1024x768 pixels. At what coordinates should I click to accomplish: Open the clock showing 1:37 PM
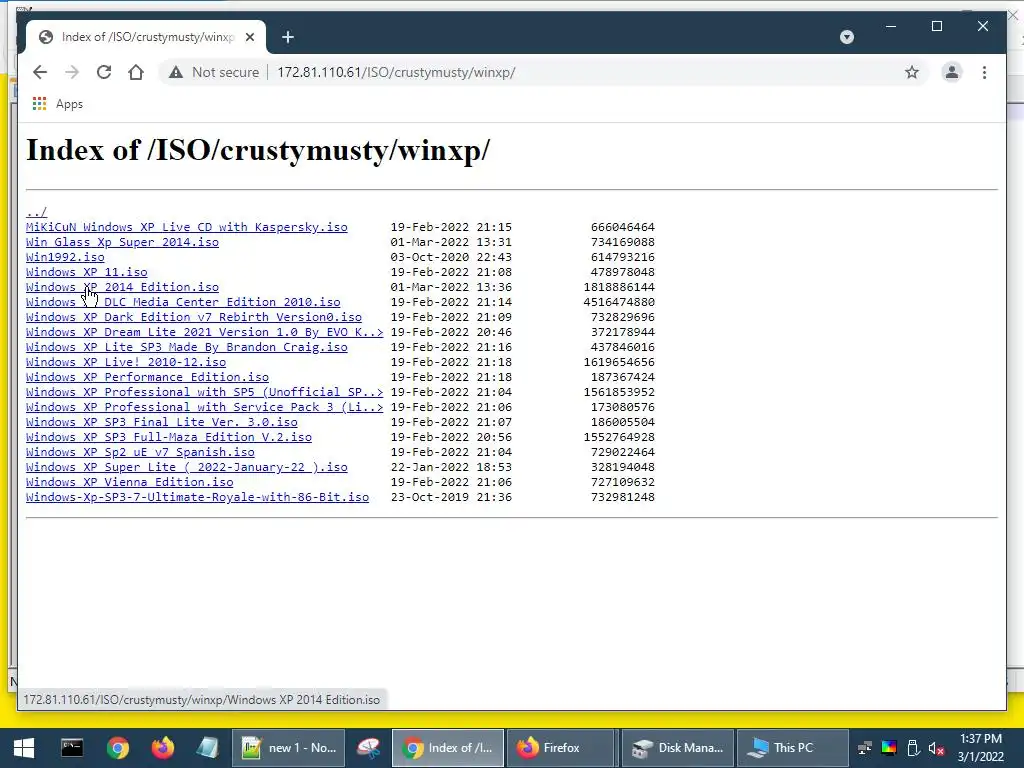coord(980,748)
